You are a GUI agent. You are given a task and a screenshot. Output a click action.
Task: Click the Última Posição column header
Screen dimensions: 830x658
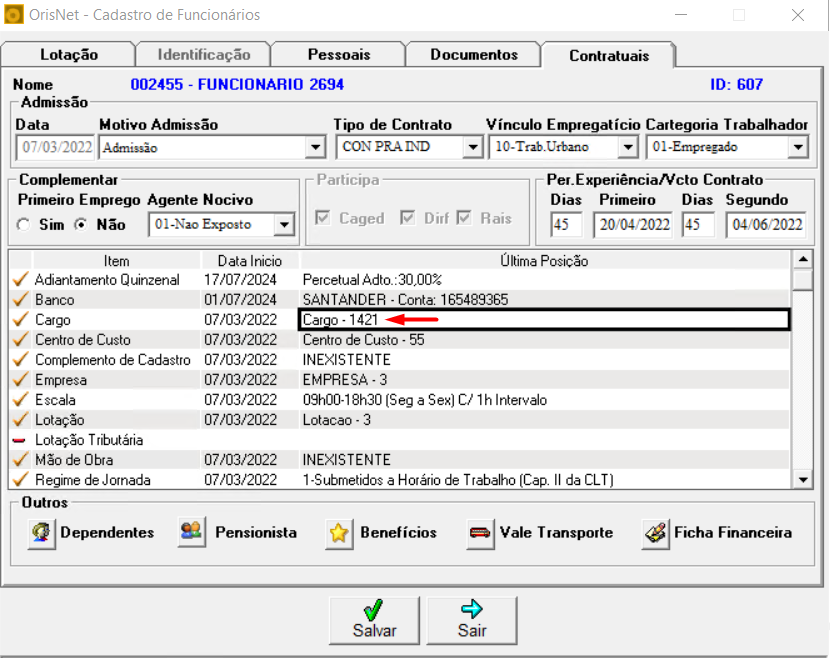[x=544, y=261]
